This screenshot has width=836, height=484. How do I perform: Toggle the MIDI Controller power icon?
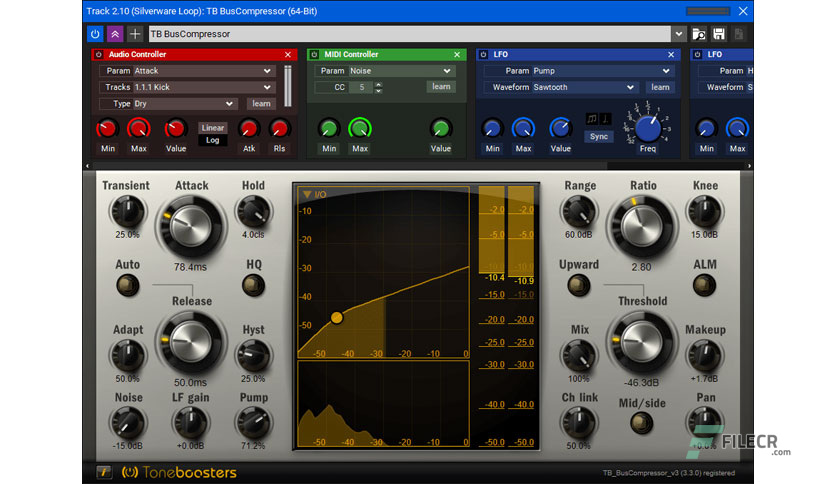click(x=315, y=54)
